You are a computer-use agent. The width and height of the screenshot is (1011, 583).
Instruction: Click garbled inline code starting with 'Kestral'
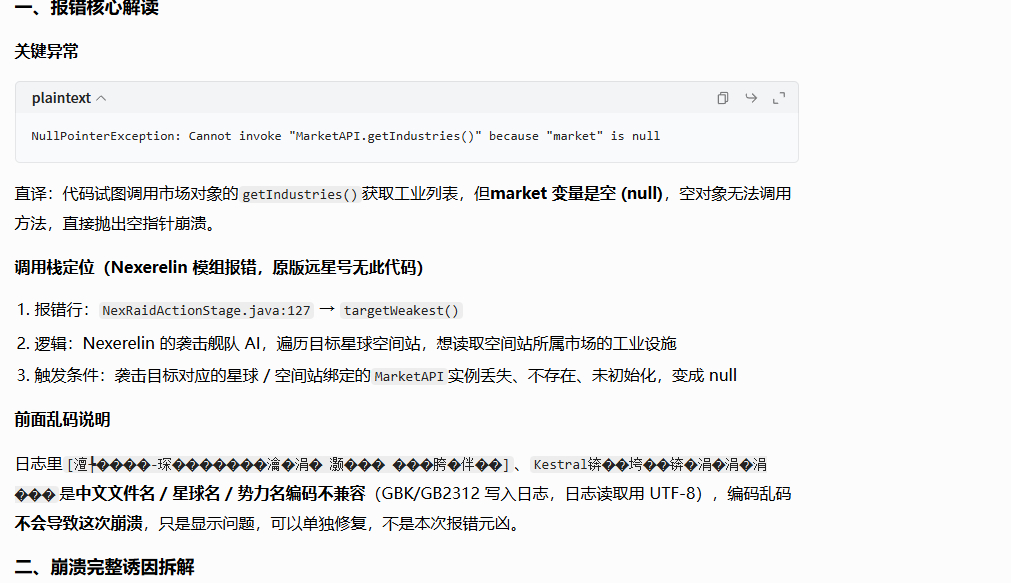pos(649,465)
